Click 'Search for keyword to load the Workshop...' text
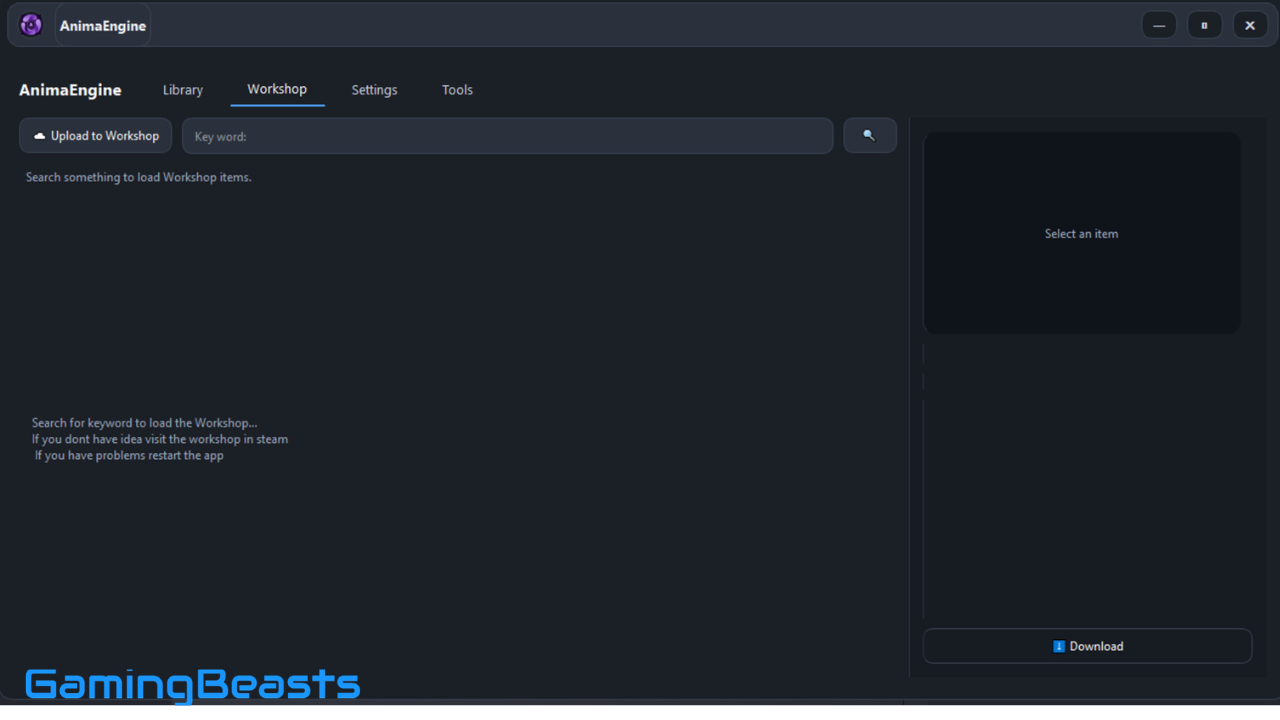1280x720 pixels. pyautogui.click(x=144, y=423)
